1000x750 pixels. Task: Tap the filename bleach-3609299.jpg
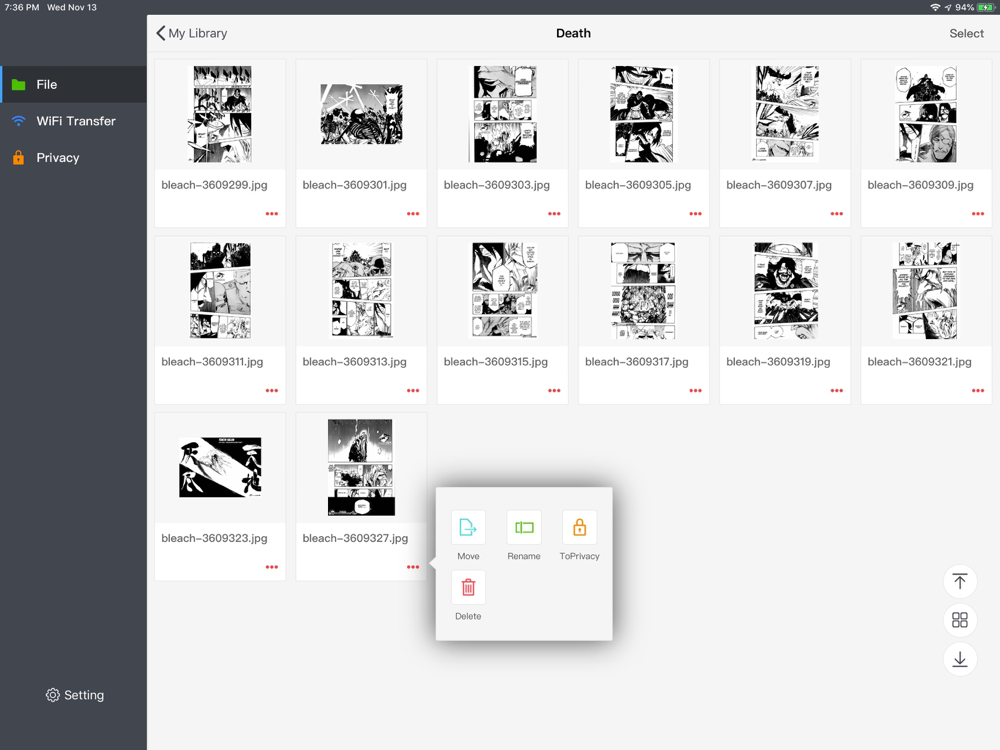coord(214,185)
